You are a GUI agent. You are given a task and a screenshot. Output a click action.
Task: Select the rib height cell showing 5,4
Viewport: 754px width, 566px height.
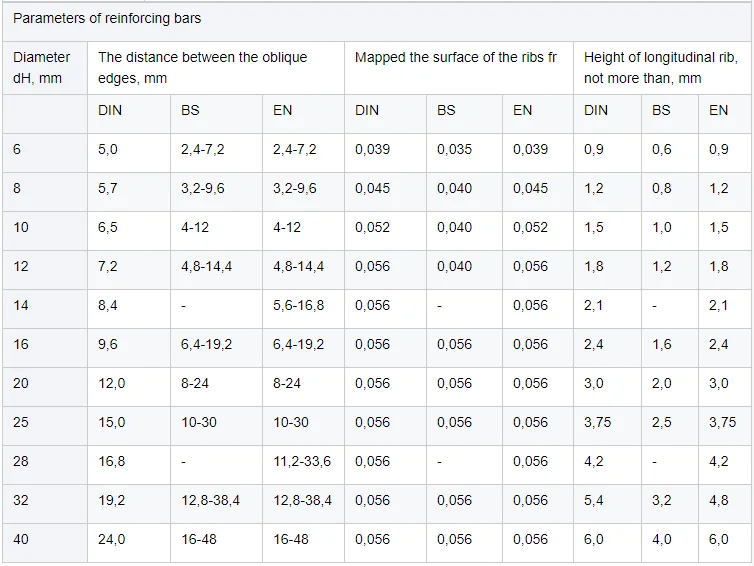point(594,500)
